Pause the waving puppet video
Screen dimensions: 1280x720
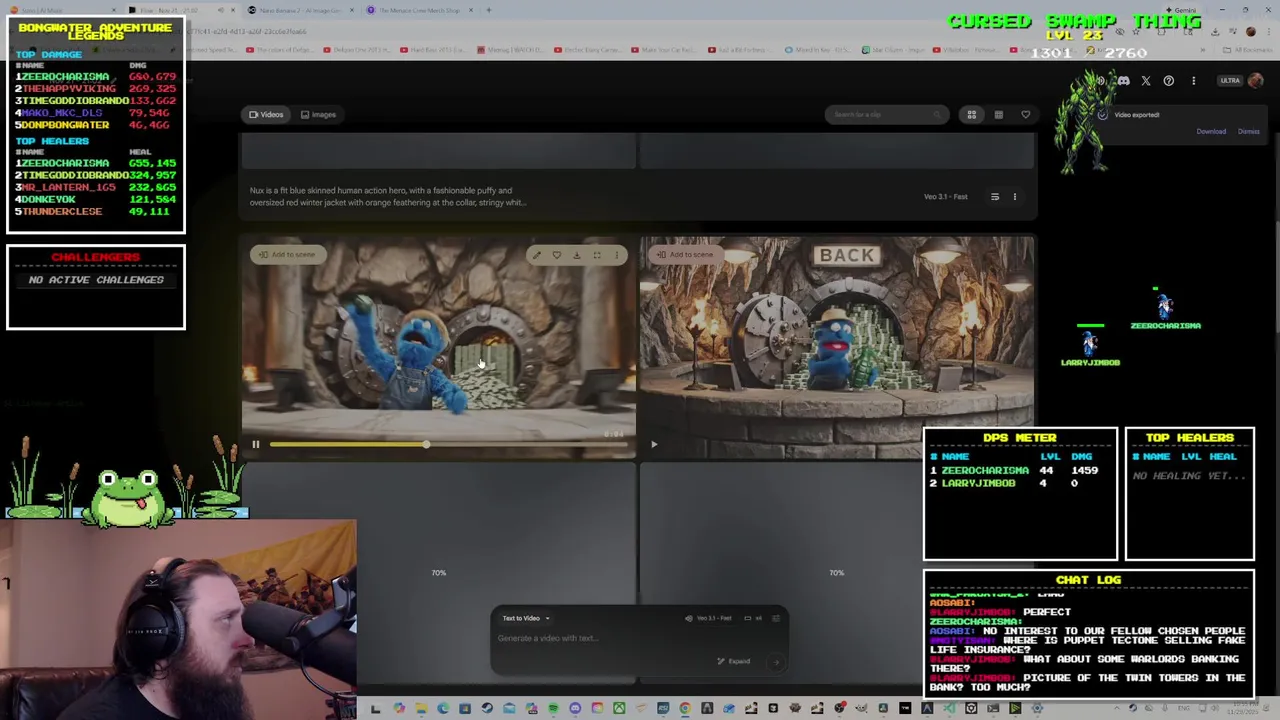(255, 444)
